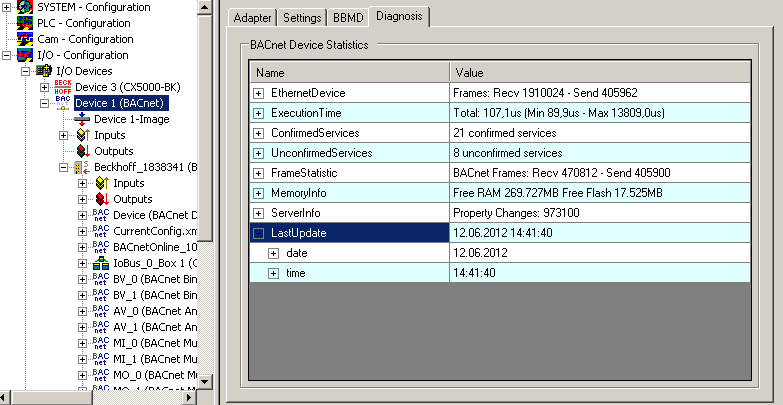The width and height of the screenshot is (783, 405).
Task: Click Outputs icon under Beckhoff_1838341
Action: pos(102,199)
